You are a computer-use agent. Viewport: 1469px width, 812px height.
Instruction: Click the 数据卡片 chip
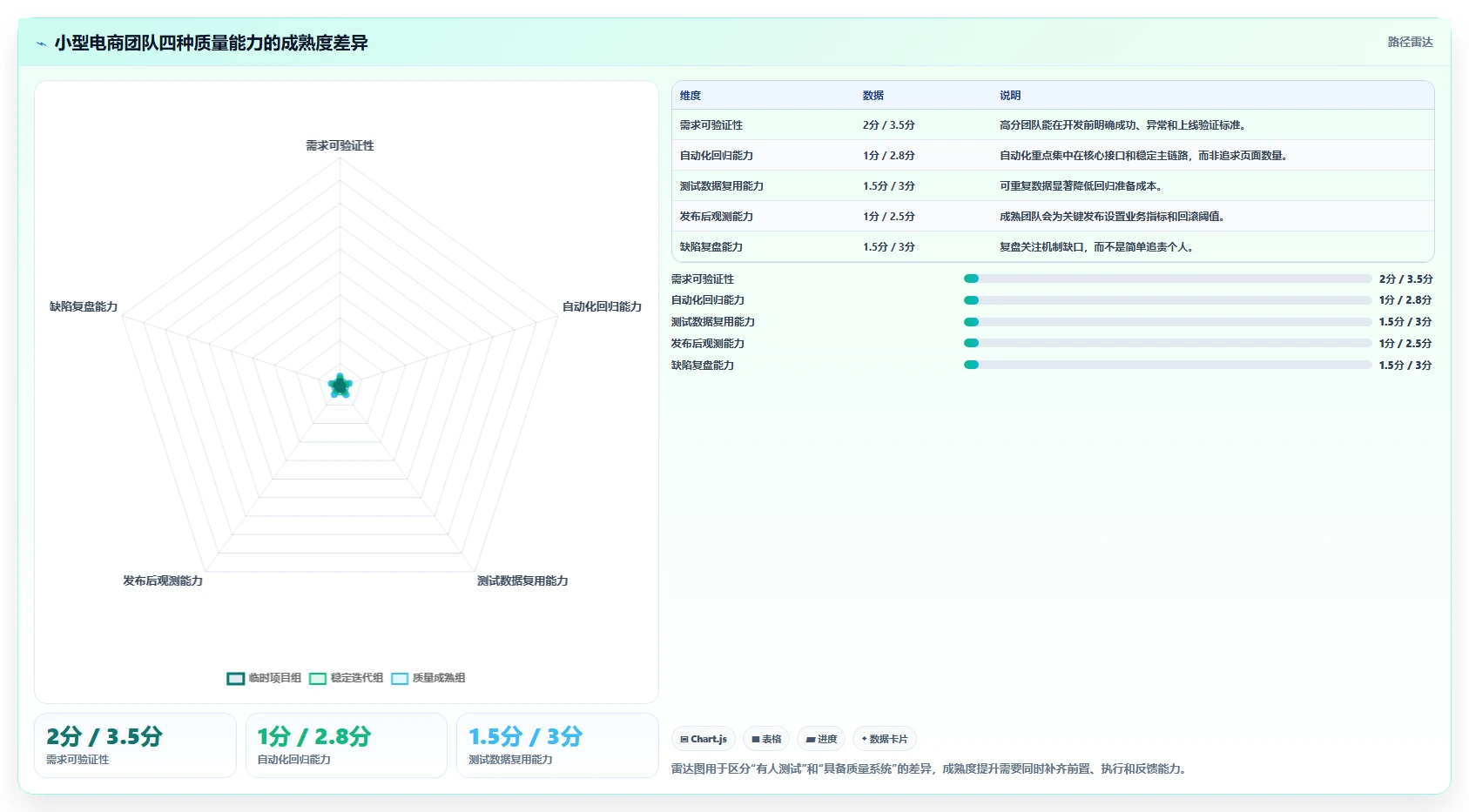tap(885, 739)
